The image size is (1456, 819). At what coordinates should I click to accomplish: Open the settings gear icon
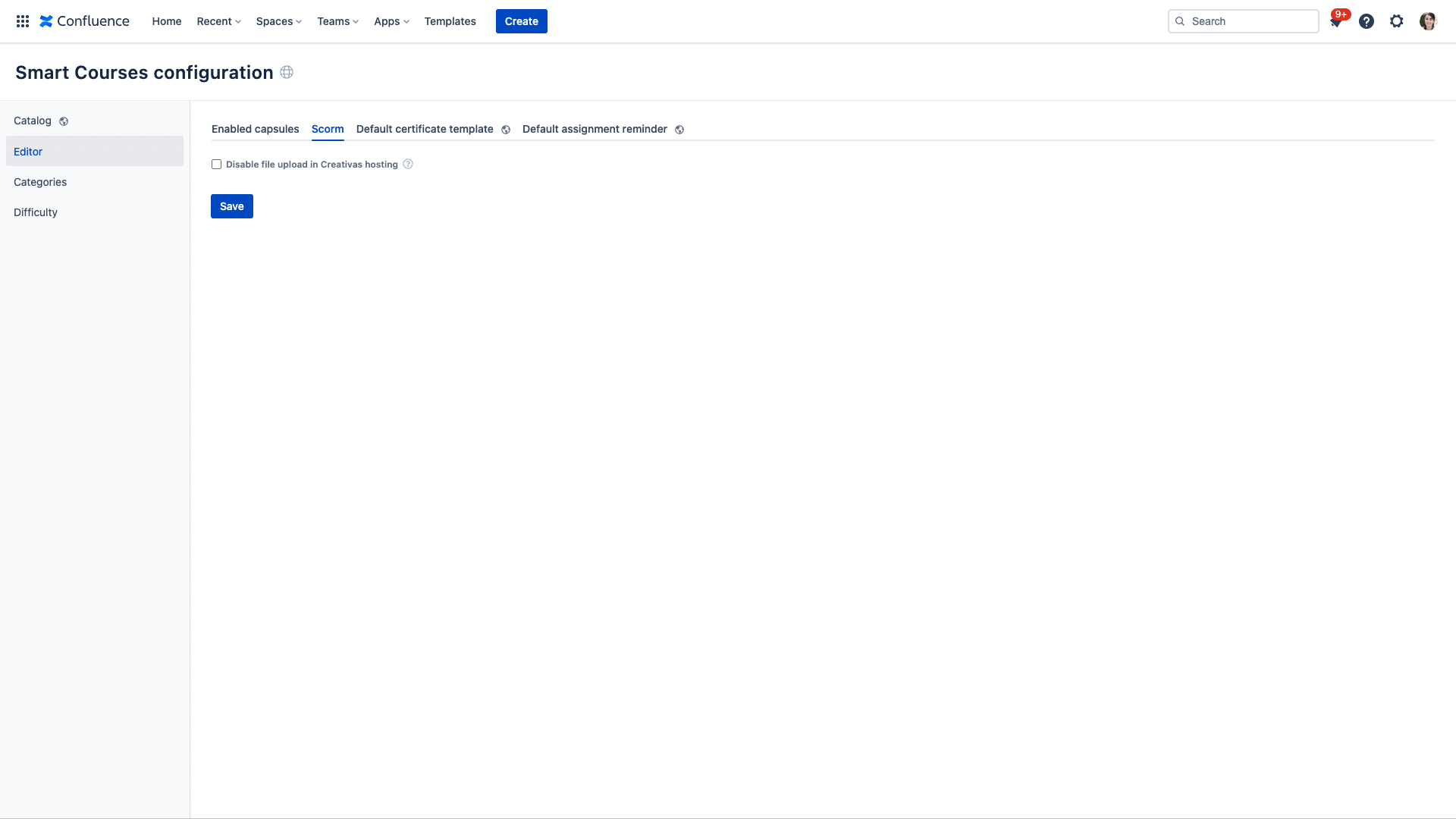tap(1397, 21)
